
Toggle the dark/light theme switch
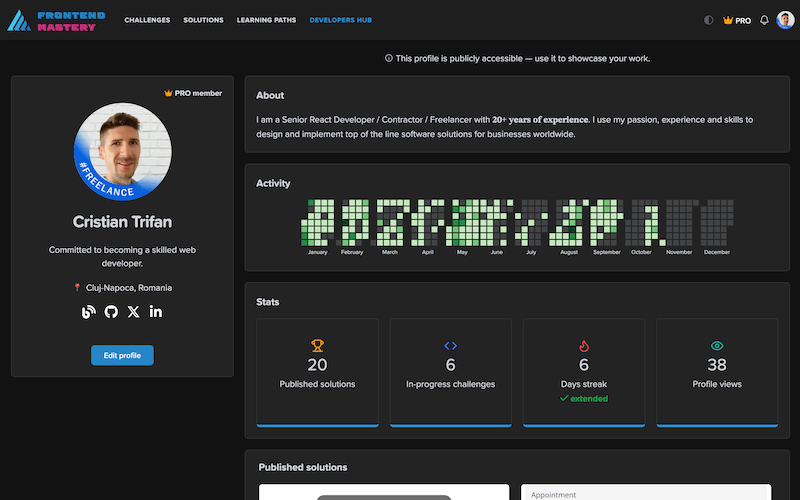(x=709, y=20)
